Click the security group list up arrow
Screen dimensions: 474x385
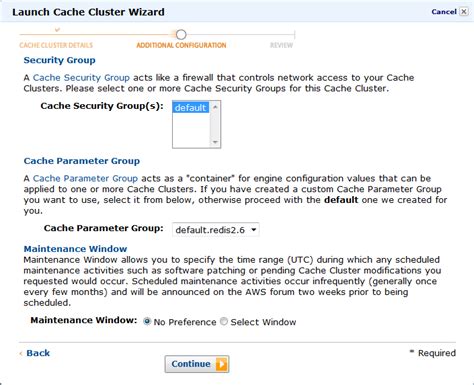[215, 107]
